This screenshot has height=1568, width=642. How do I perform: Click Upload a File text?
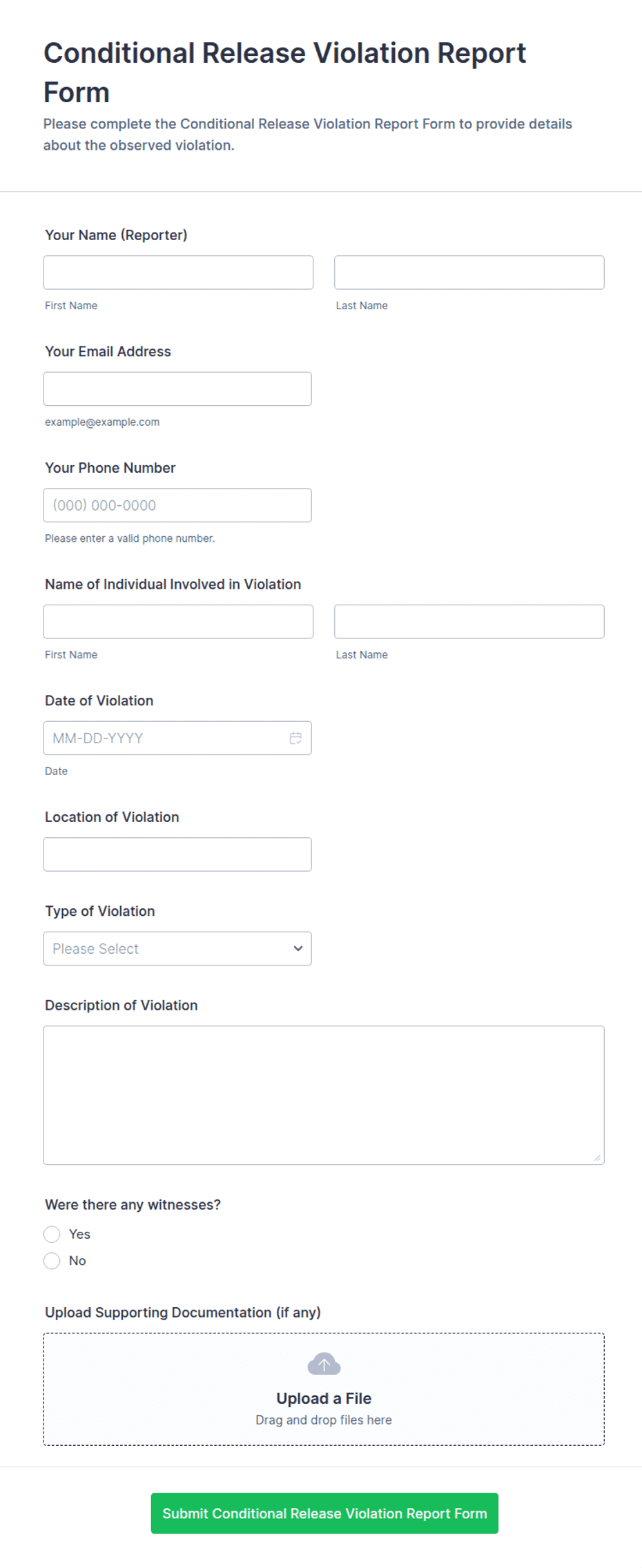pos(324,1398)
